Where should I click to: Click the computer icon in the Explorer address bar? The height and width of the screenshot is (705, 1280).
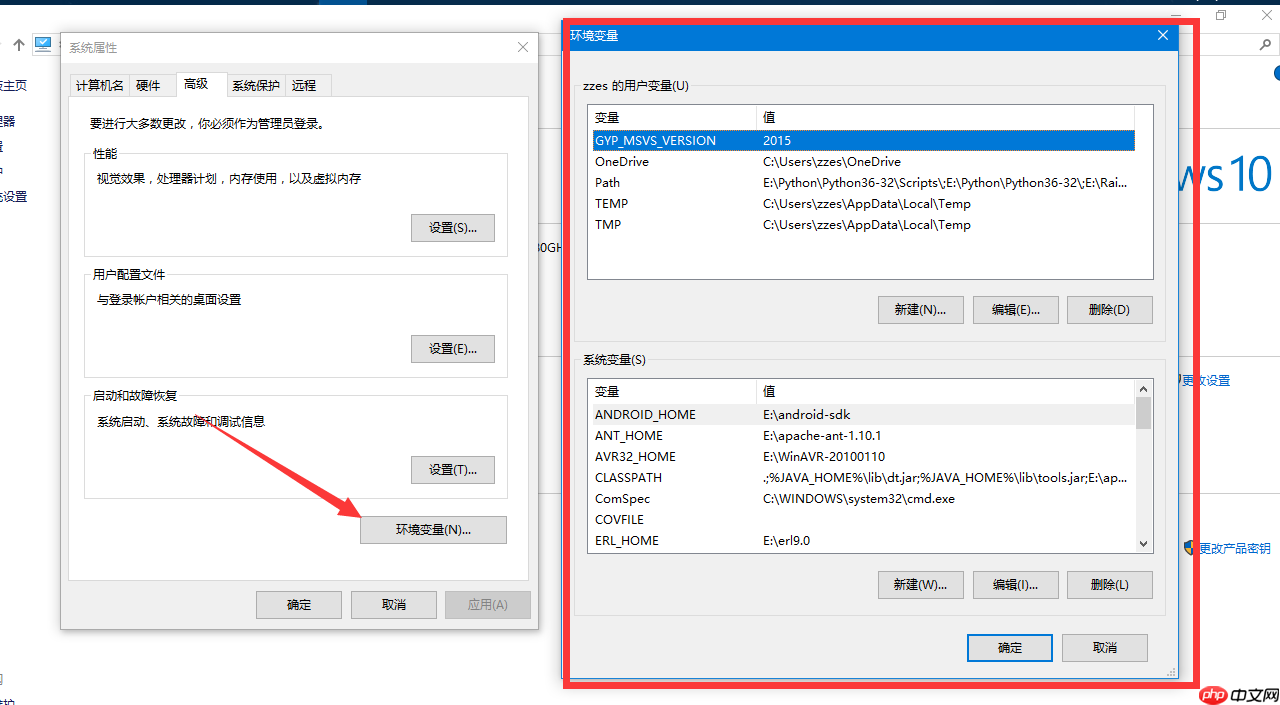coord(43,44)
